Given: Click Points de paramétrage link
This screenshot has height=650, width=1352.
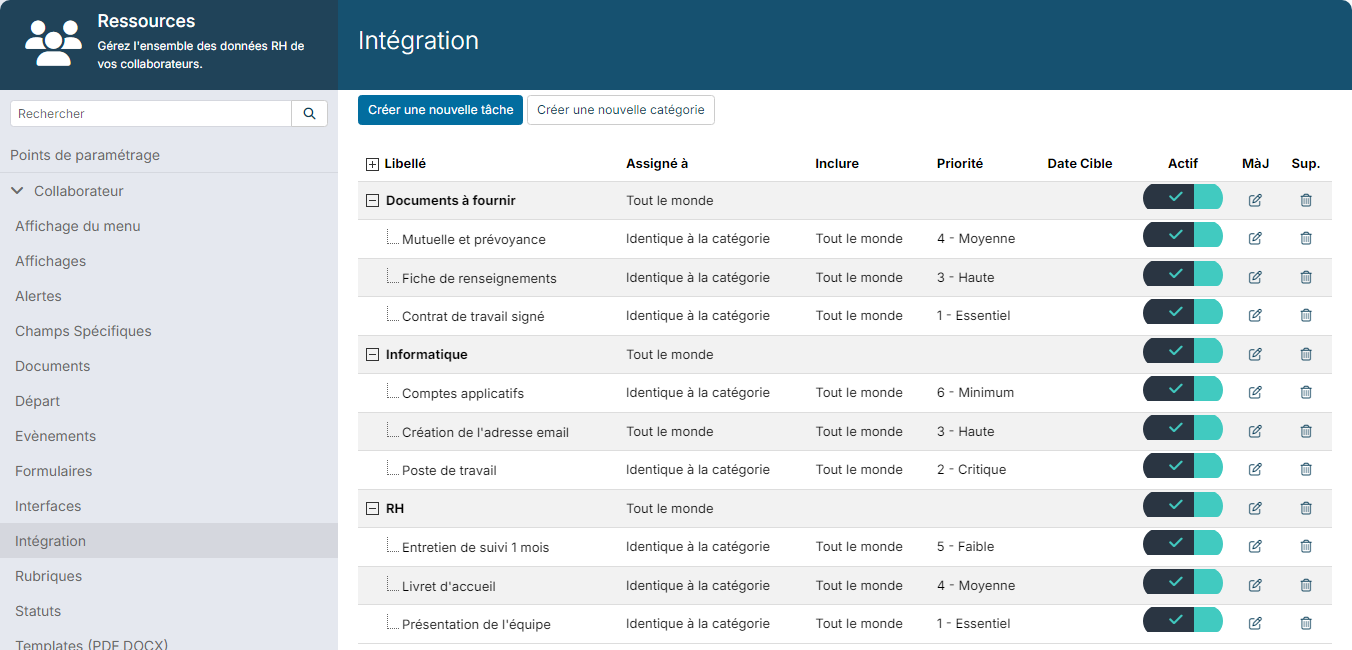Looking at the screenshot, I should pos(85,155).
